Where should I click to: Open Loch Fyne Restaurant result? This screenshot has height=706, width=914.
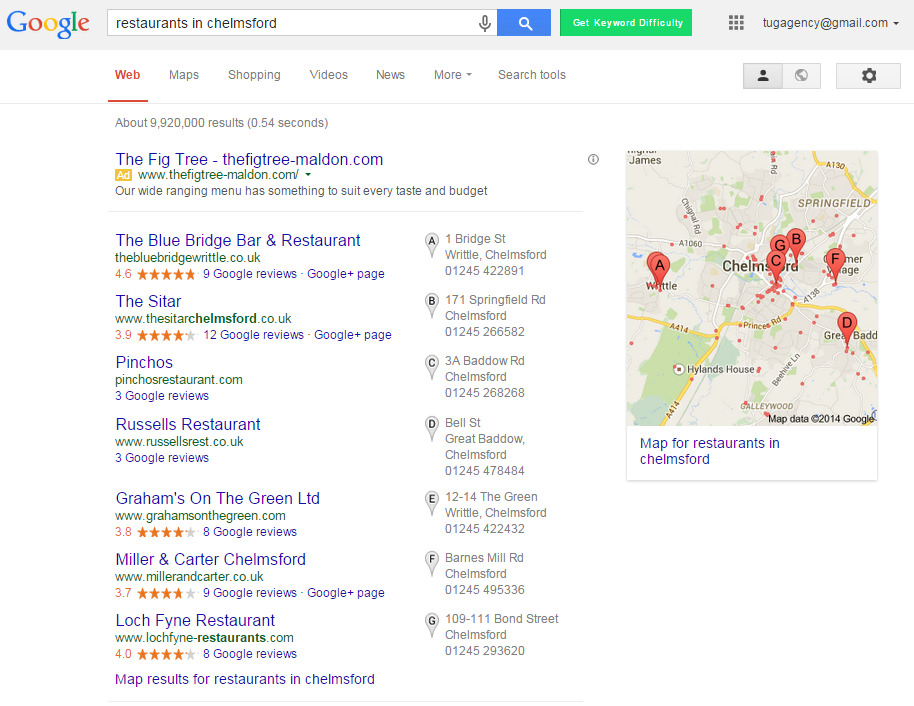(x=195, y=620)
